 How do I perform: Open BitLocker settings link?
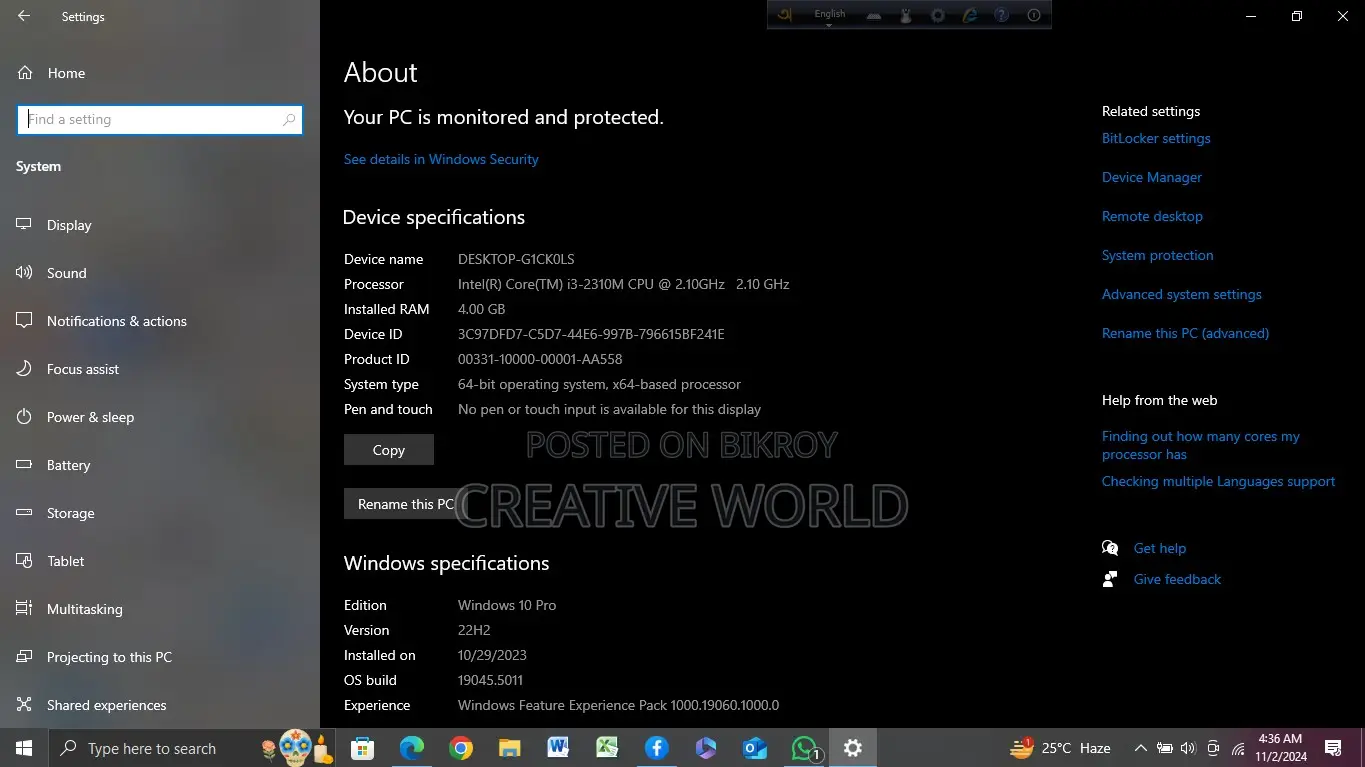tap(1156, 138)
